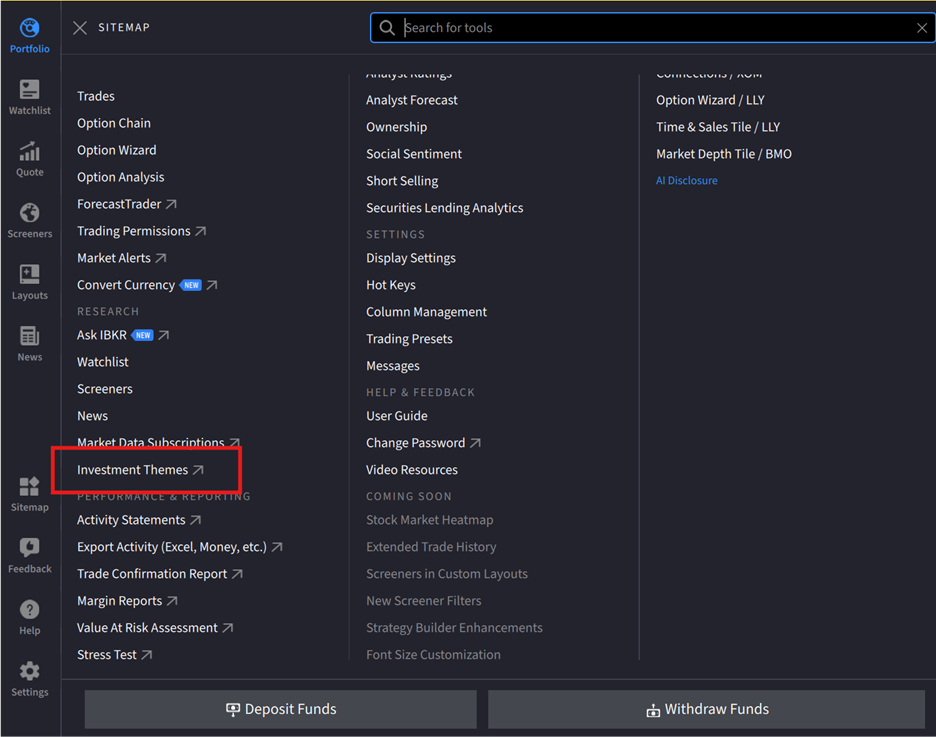Click the Deposit Funds button
The height and width of the screenshot is (737, 936).
(x=280, y=709)
